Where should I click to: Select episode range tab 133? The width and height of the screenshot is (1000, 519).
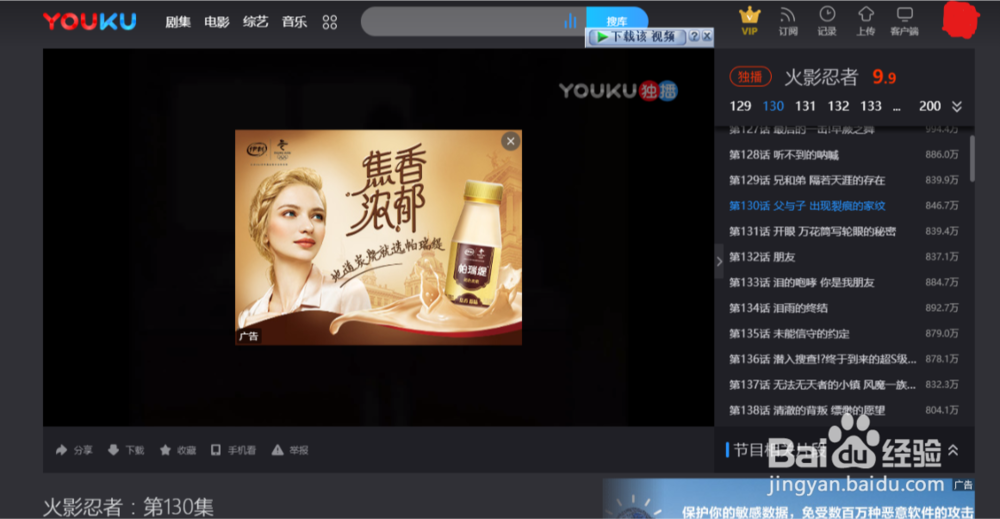871,106
